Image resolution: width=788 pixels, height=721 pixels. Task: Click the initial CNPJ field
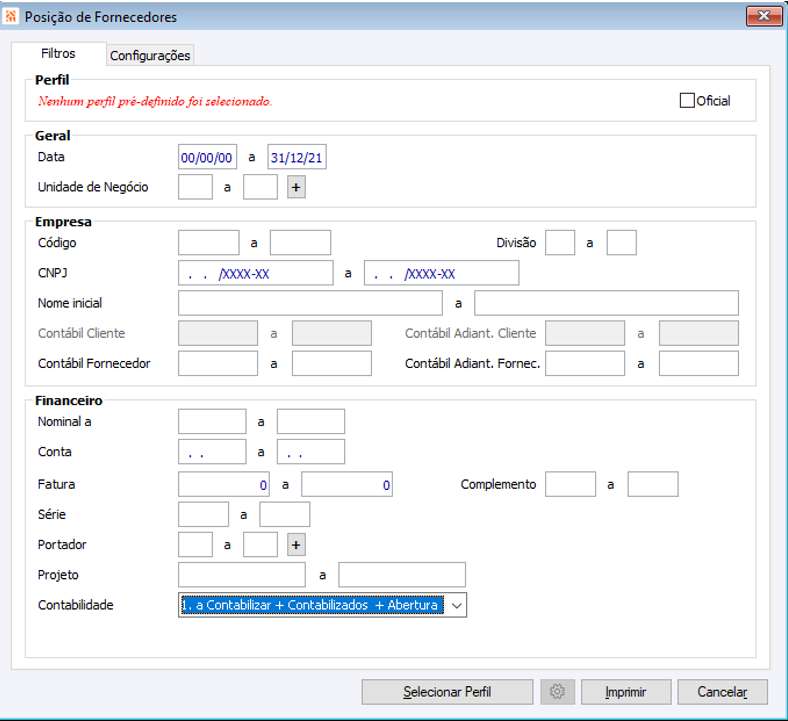click(x=255, y=273)
